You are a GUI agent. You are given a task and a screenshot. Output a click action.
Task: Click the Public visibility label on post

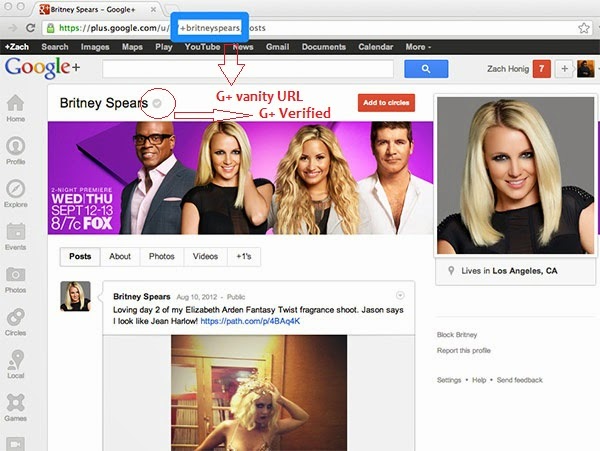click(236, 297)
